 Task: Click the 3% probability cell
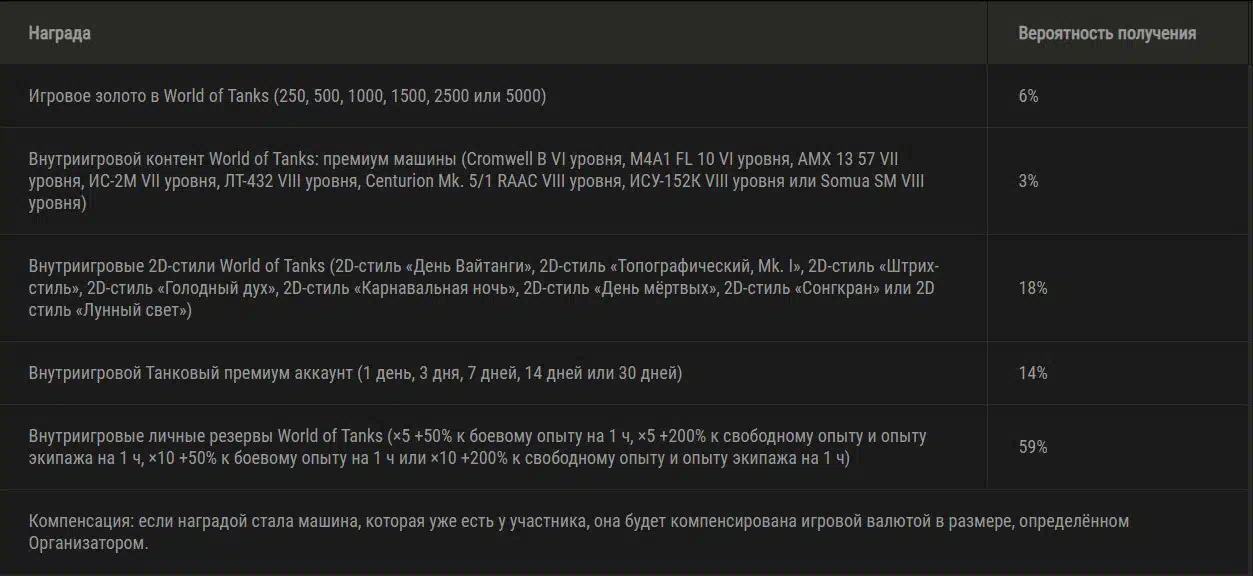click(1028, 181)
